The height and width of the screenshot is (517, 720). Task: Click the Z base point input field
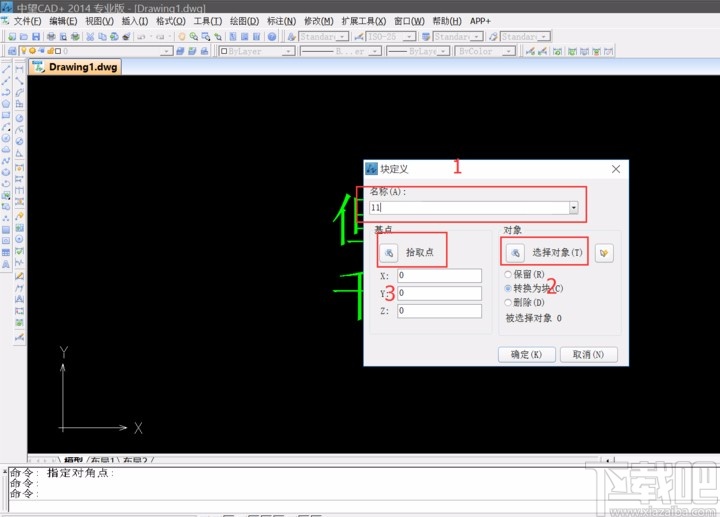[x=439, y=311]
